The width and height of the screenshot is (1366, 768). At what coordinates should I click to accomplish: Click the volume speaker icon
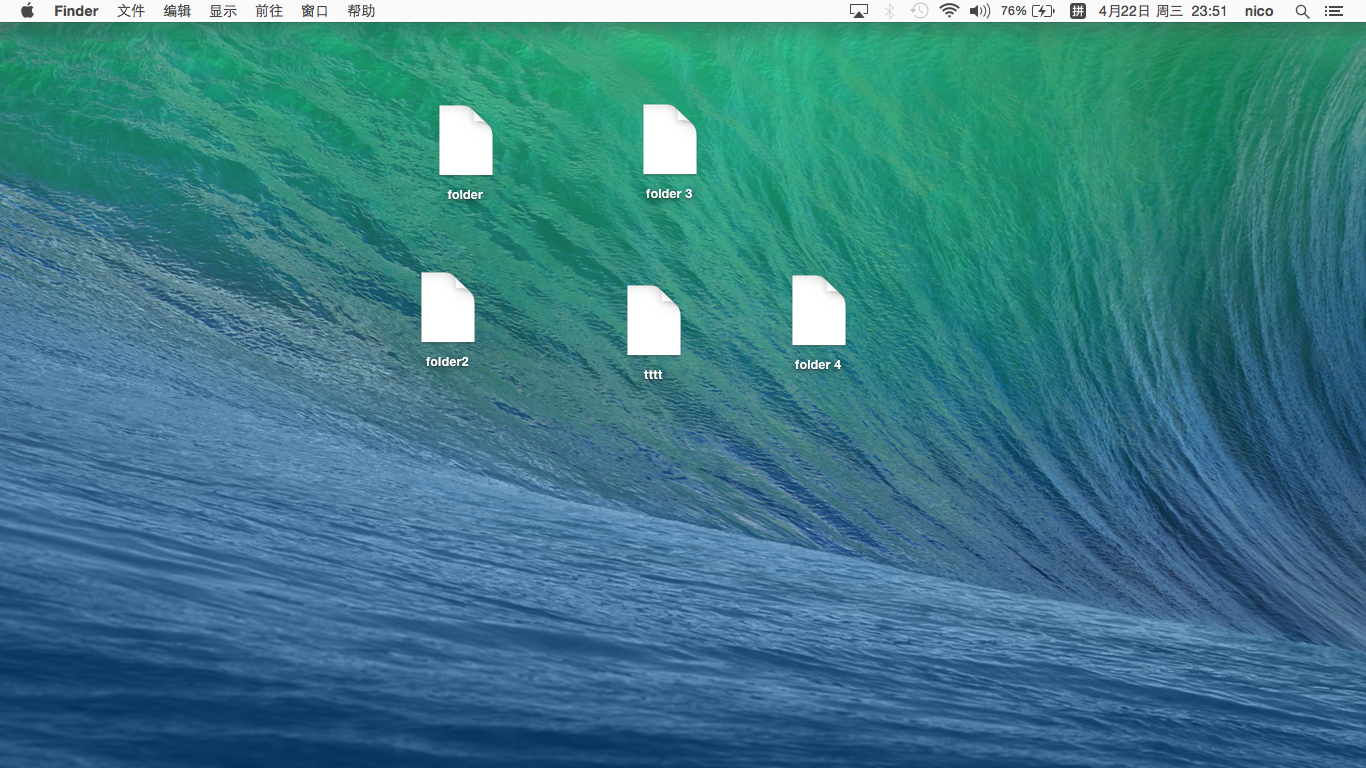pos(980,11)
